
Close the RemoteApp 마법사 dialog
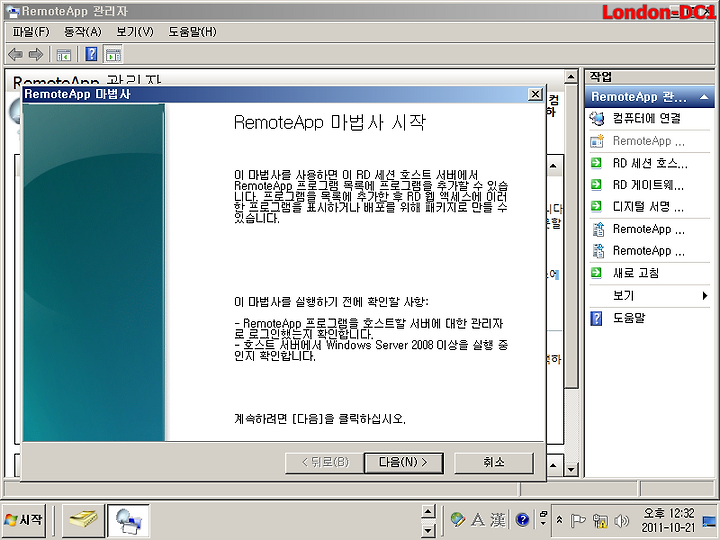535,94
